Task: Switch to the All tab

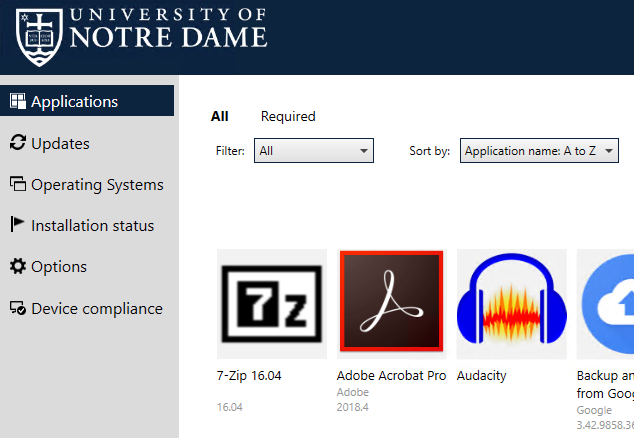Action: coord(220,116)
